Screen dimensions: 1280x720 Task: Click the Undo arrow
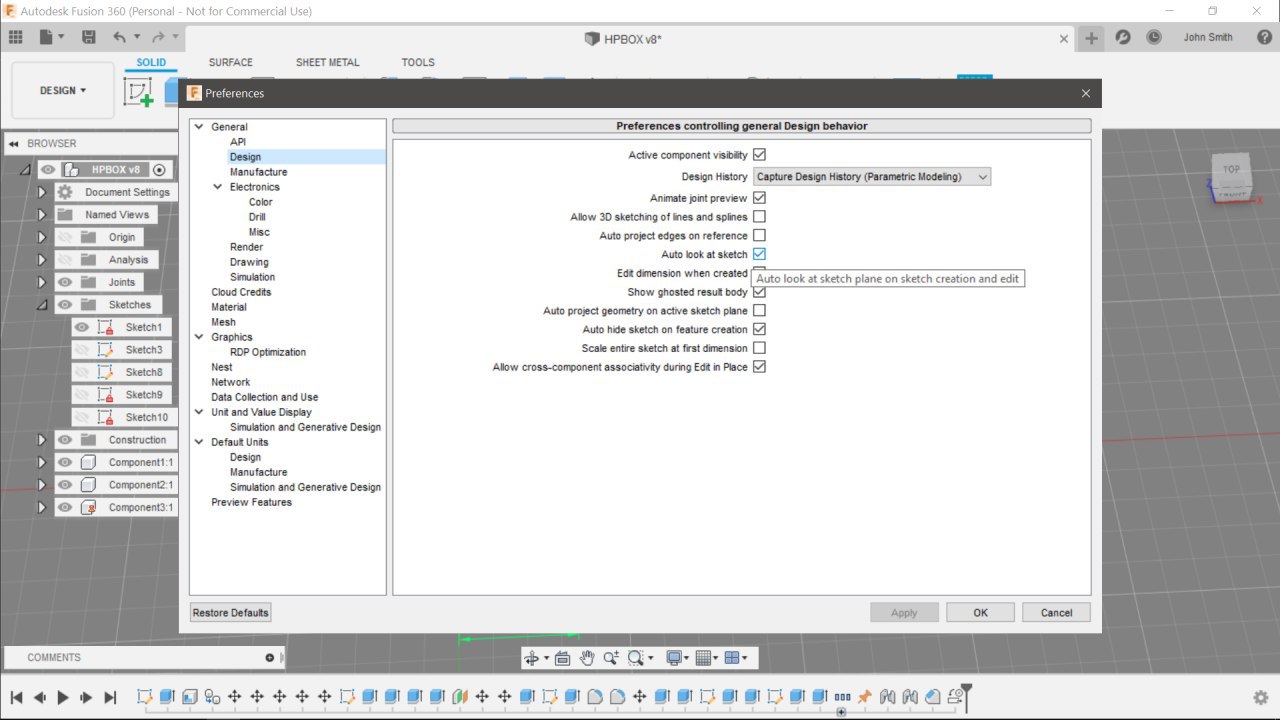coord(120,37)
